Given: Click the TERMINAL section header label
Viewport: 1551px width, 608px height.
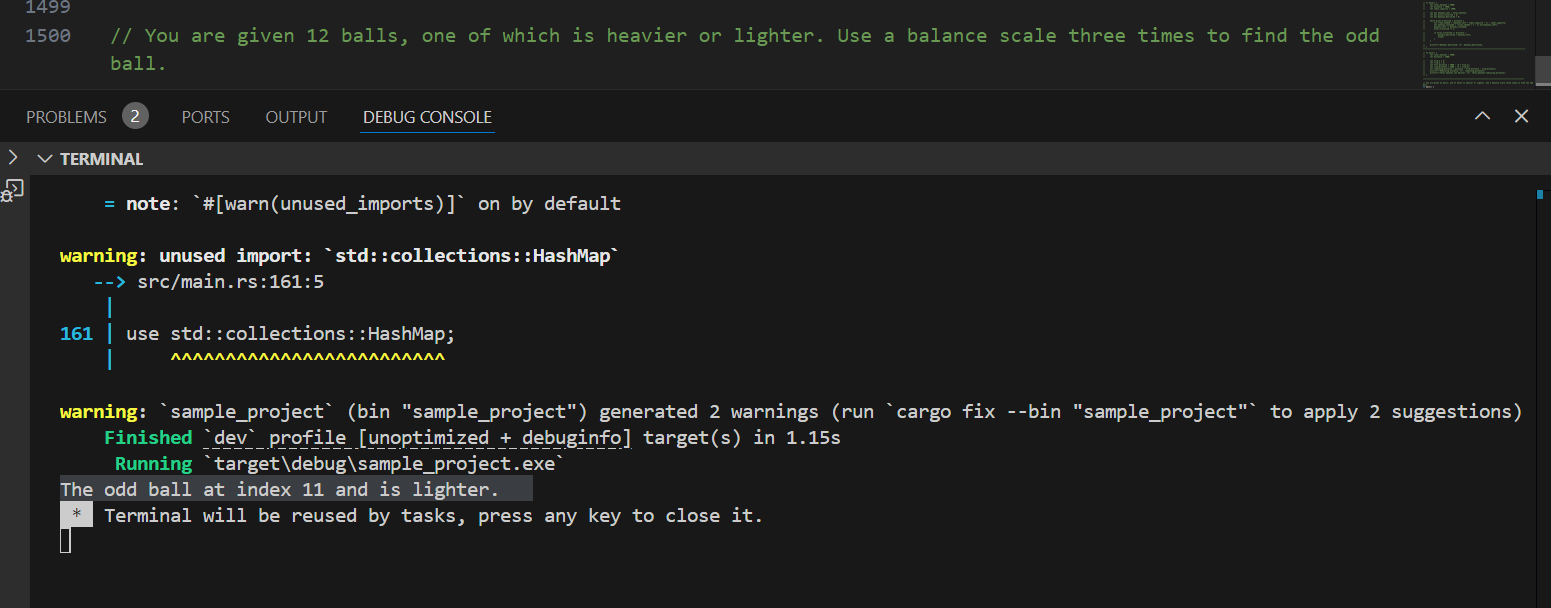Looking at the screenshot, I should pyautogui.click(x=101, y=159).
